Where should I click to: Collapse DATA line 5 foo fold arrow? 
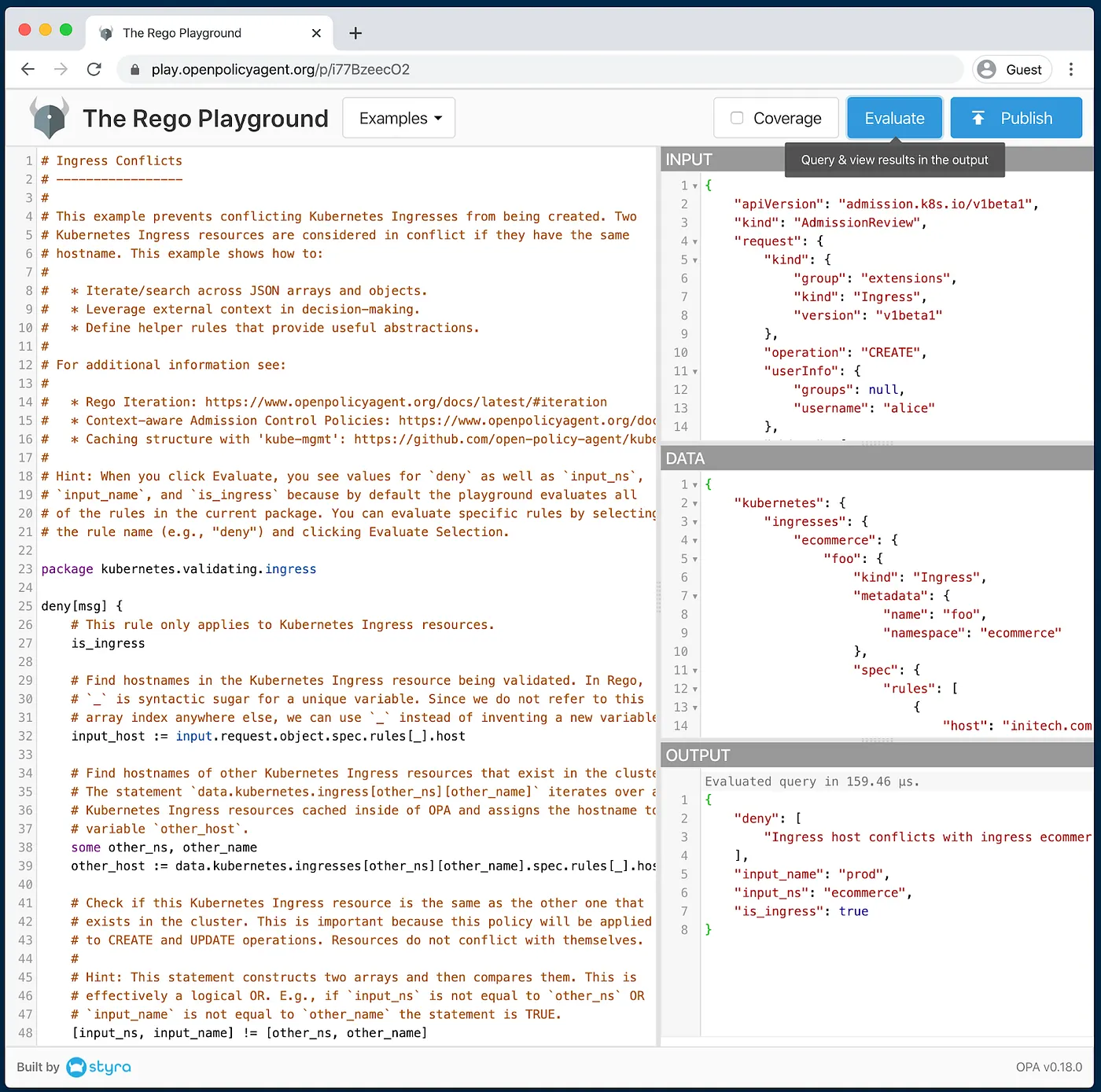[x=695, y=560]
